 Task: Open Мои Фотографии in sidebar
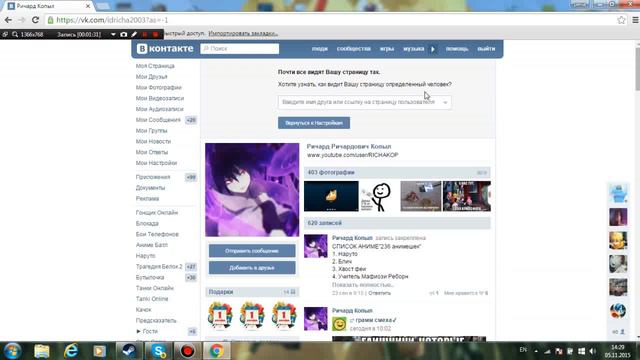[x=158, y=87]
